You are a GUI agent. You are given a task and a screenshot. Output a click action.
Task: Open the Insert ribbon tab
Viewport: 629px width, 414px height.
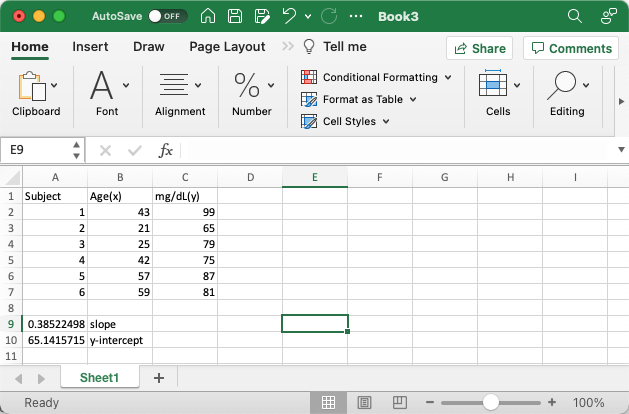90,47
